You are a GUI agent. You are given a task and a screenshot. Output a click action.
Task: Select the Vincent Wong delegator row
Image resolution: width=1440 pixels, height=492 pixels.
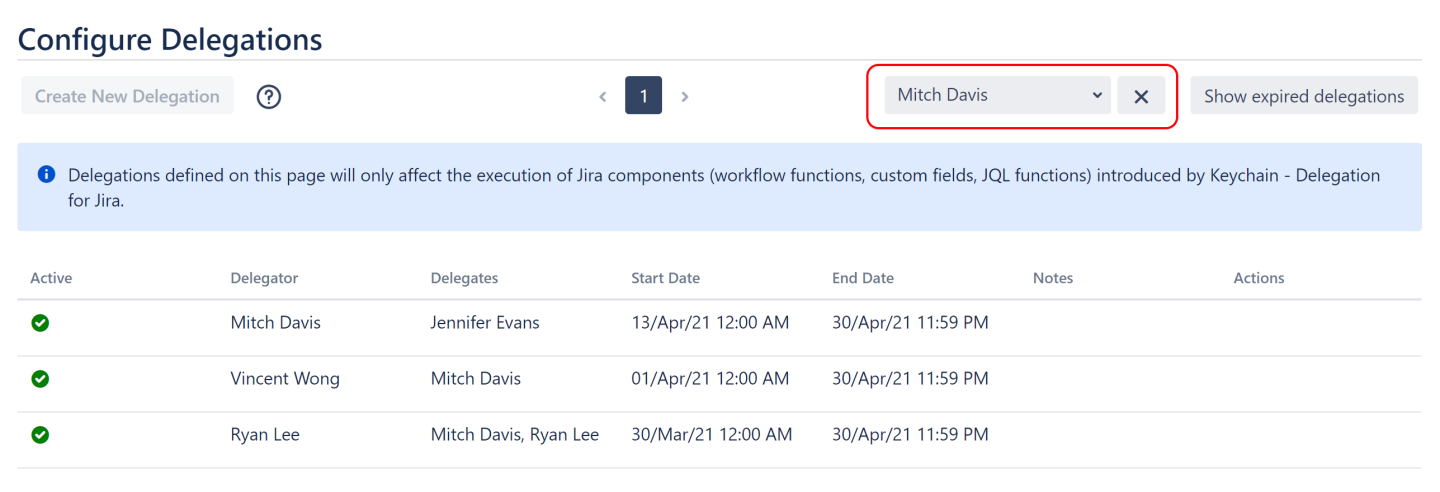point(285,379)
